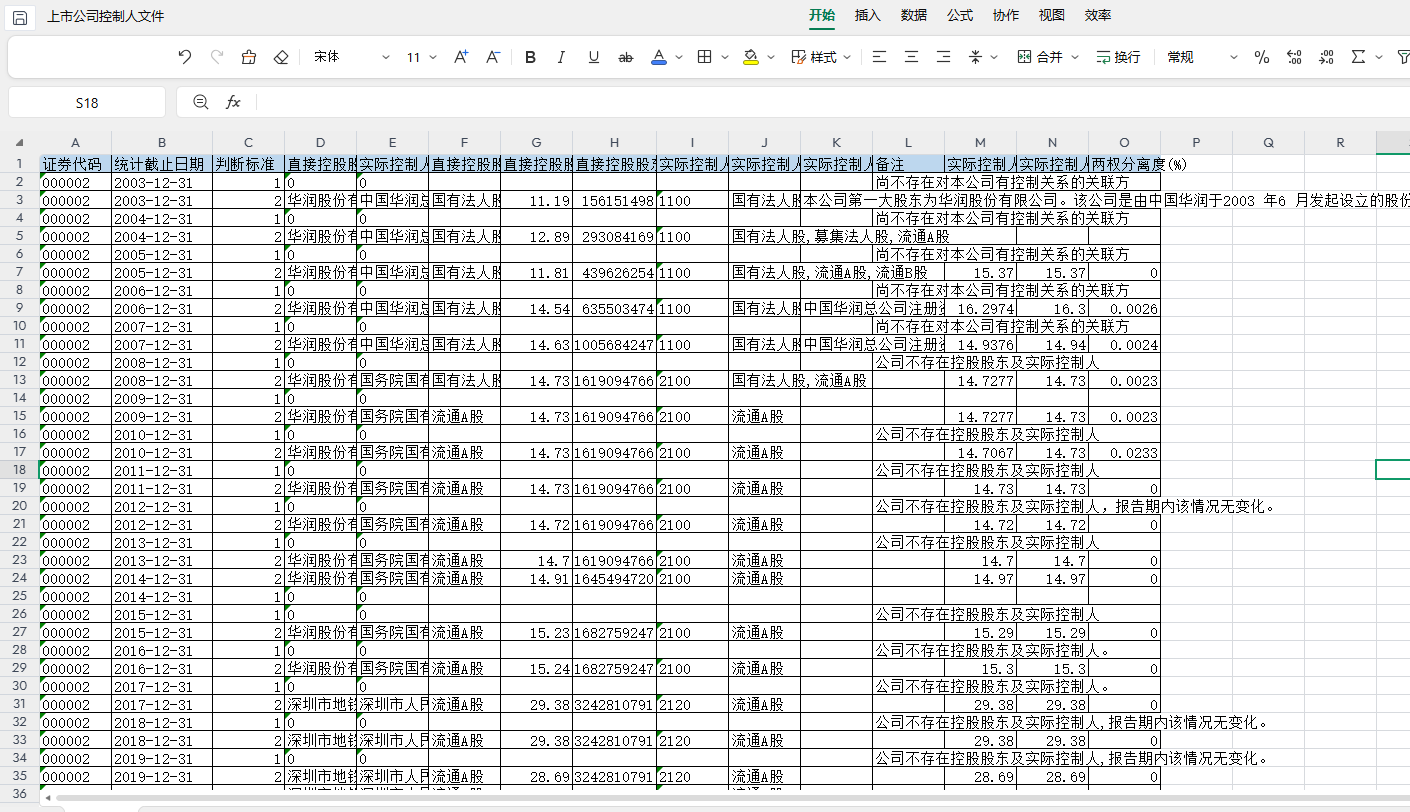Click the select-all corner of the grid

(x=19, y=142)
